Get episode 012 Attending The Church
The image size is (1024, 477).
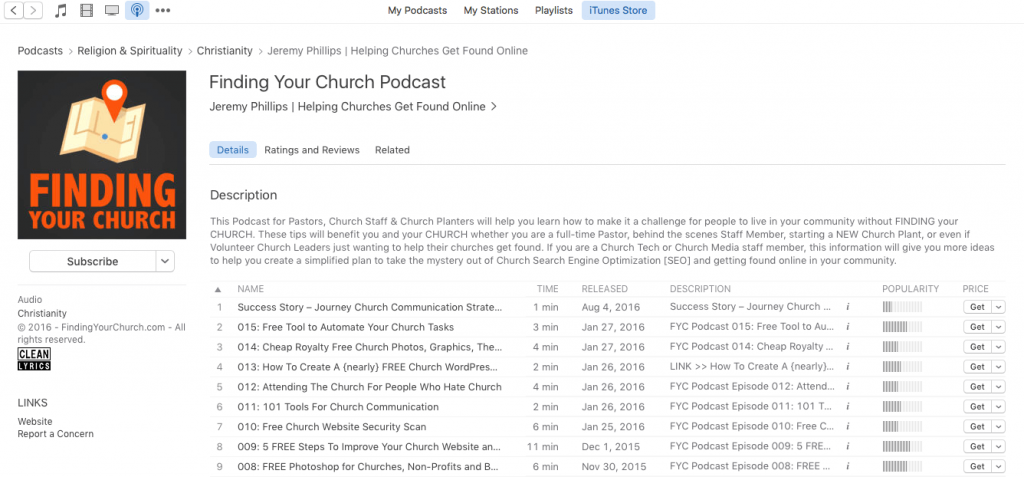(x=978, y=387)
